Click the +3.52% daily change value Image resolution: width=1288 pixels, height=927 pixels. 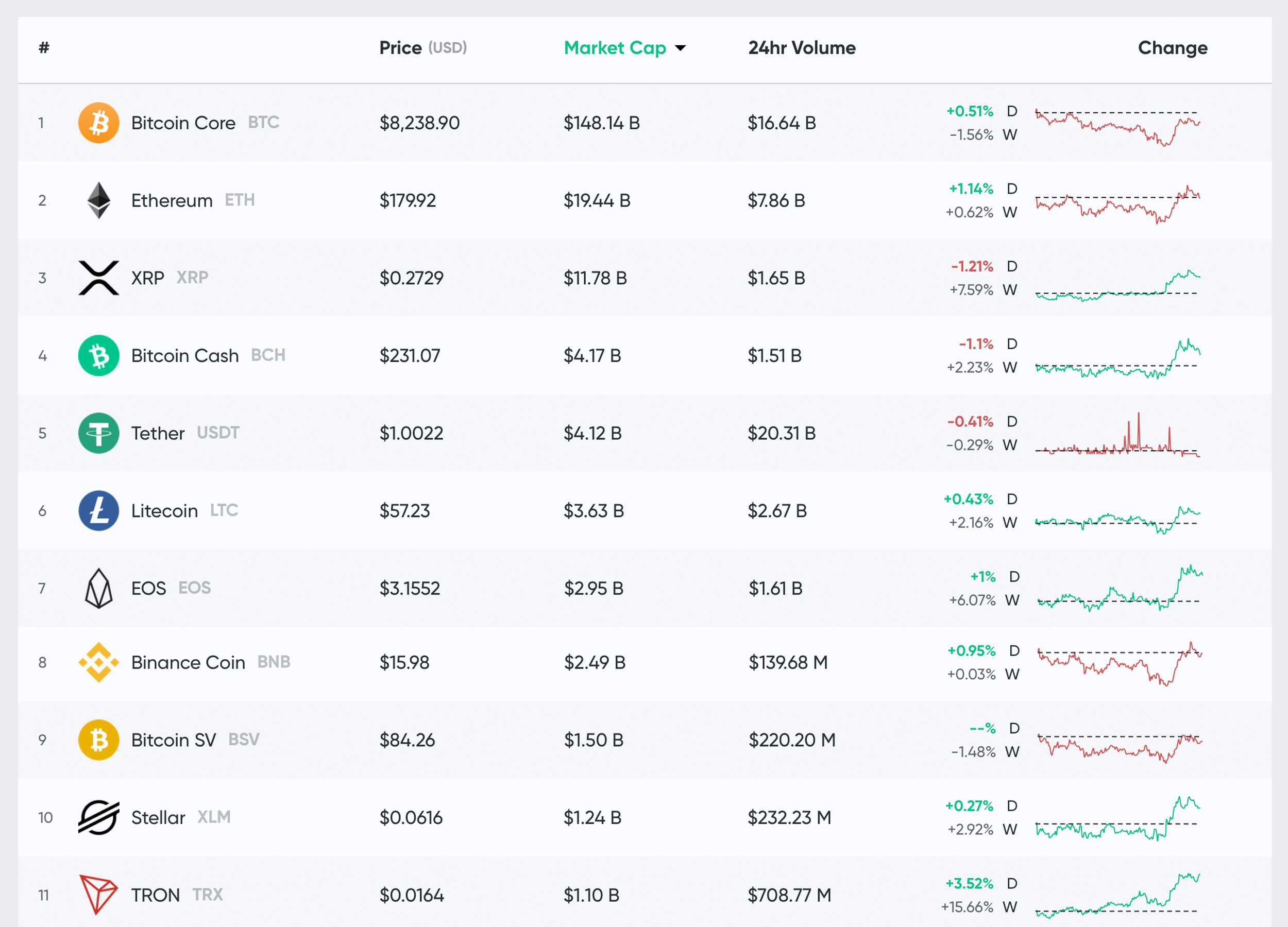tap(970, 883)
